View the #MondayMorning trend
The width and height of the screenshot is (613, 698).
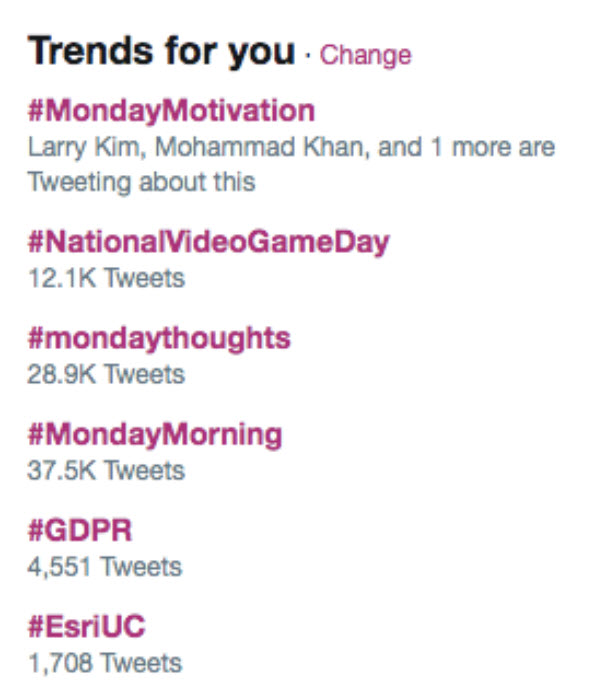155,435
